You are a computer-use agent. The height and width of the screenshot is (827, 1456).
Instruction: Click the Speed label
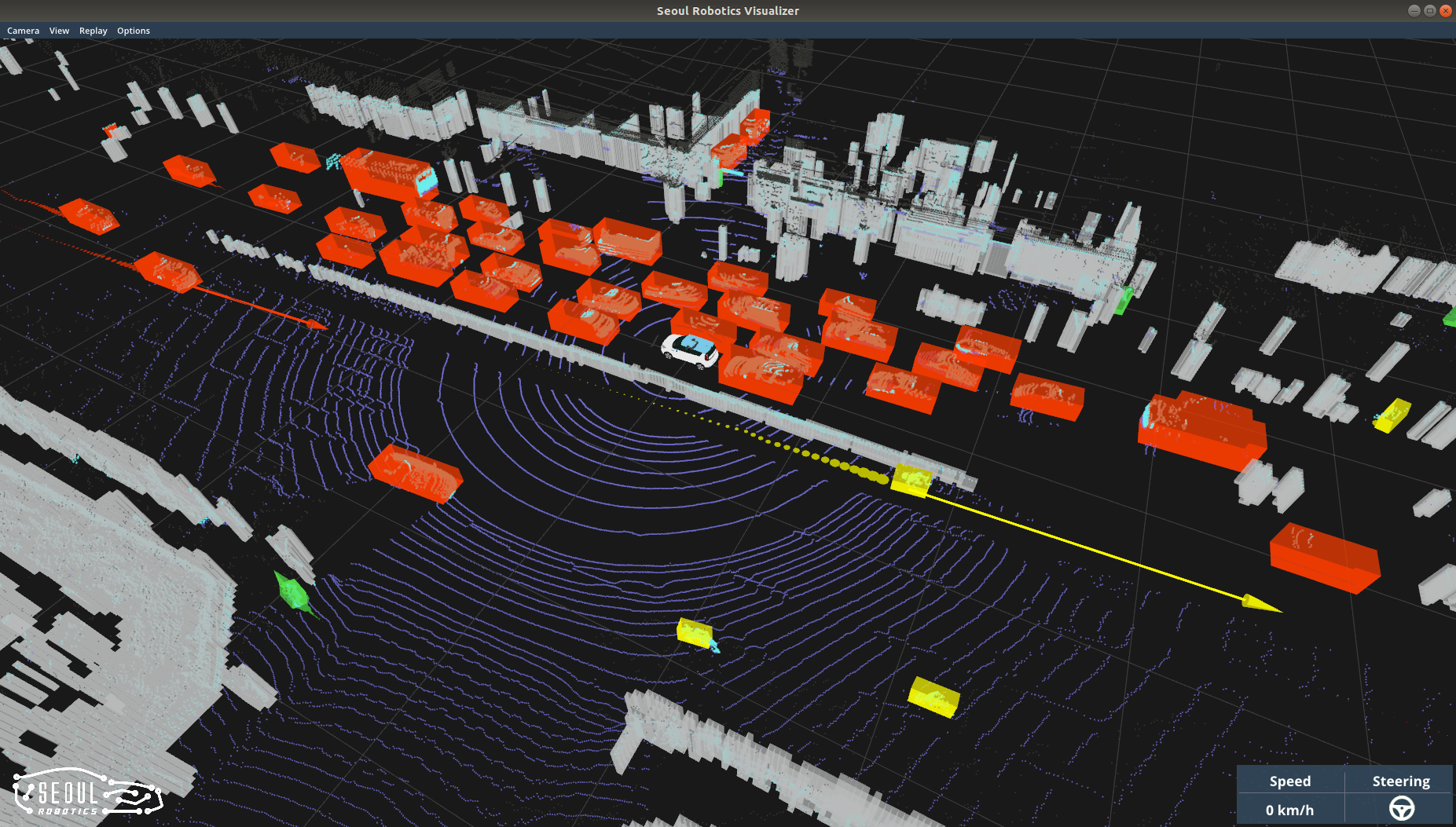[1289, 781]
